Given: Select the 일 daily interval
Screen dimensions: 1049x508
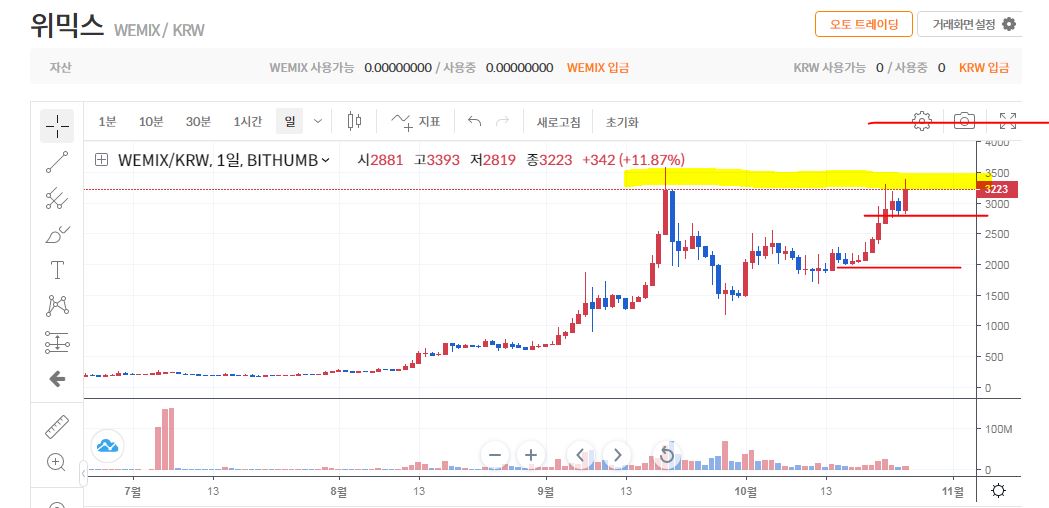Looking at the screenshot, I should (290, 122).
